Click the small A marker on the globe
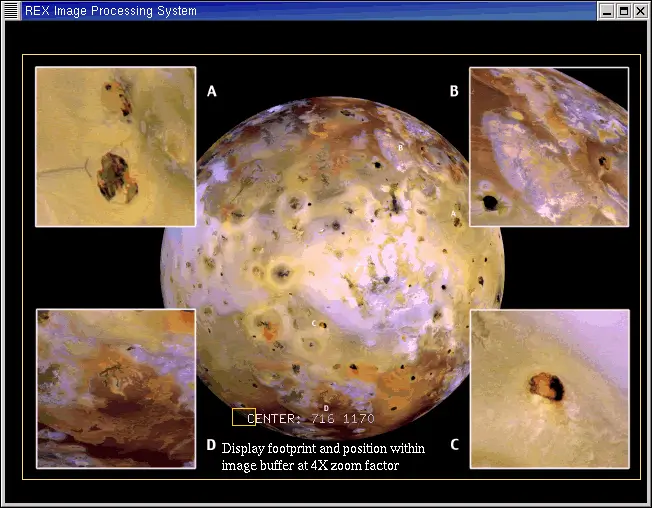 [453, 213]
